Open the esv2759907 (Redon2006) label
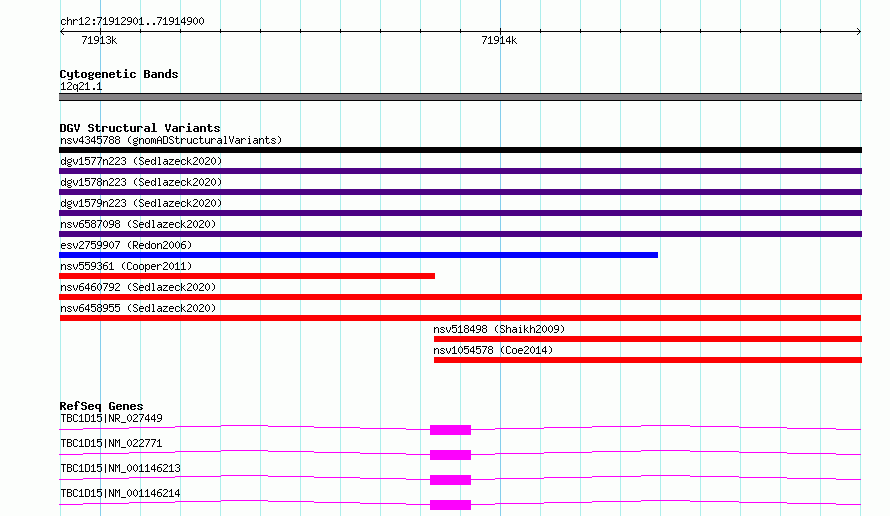Screen dimensions: 890x516 (x=126, y=245)
